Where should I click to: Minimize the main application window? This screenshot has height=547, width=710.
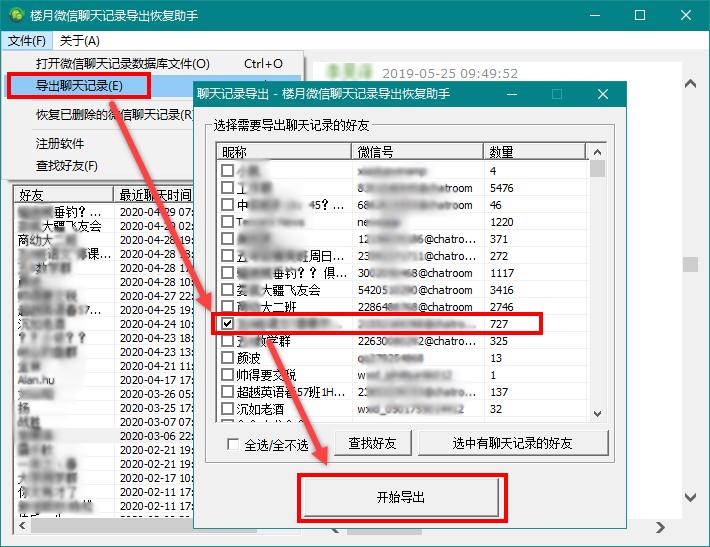tap(595, 15)
